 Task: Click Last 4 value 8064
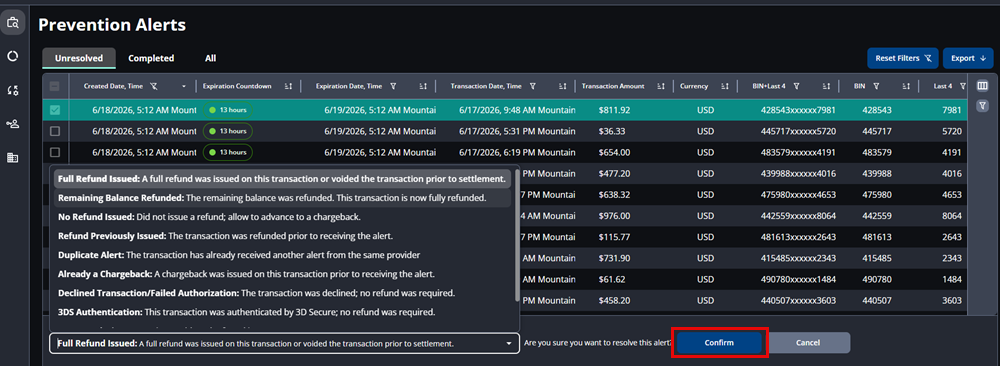951,216
